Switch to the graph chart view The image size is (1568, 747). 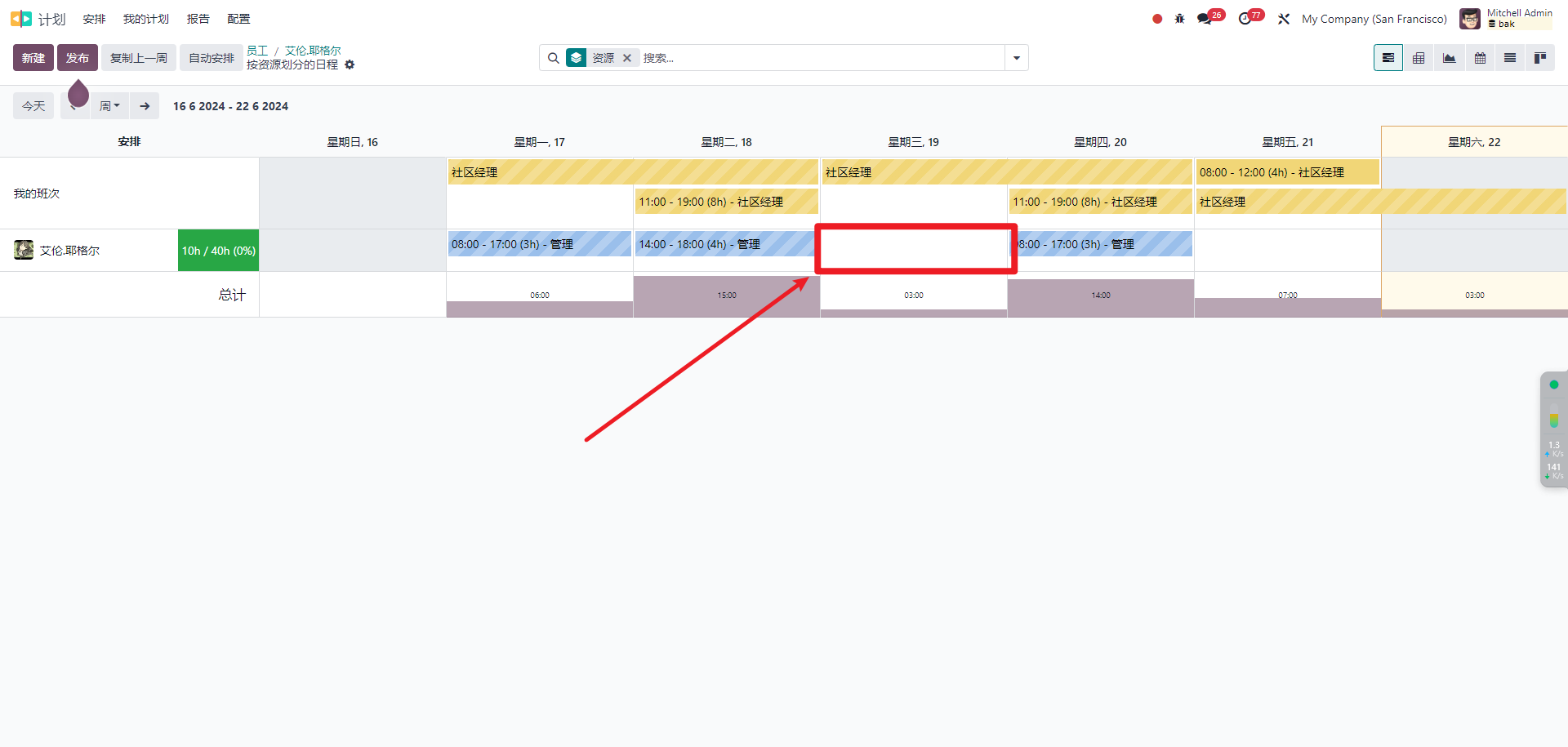pos(1449,58)
